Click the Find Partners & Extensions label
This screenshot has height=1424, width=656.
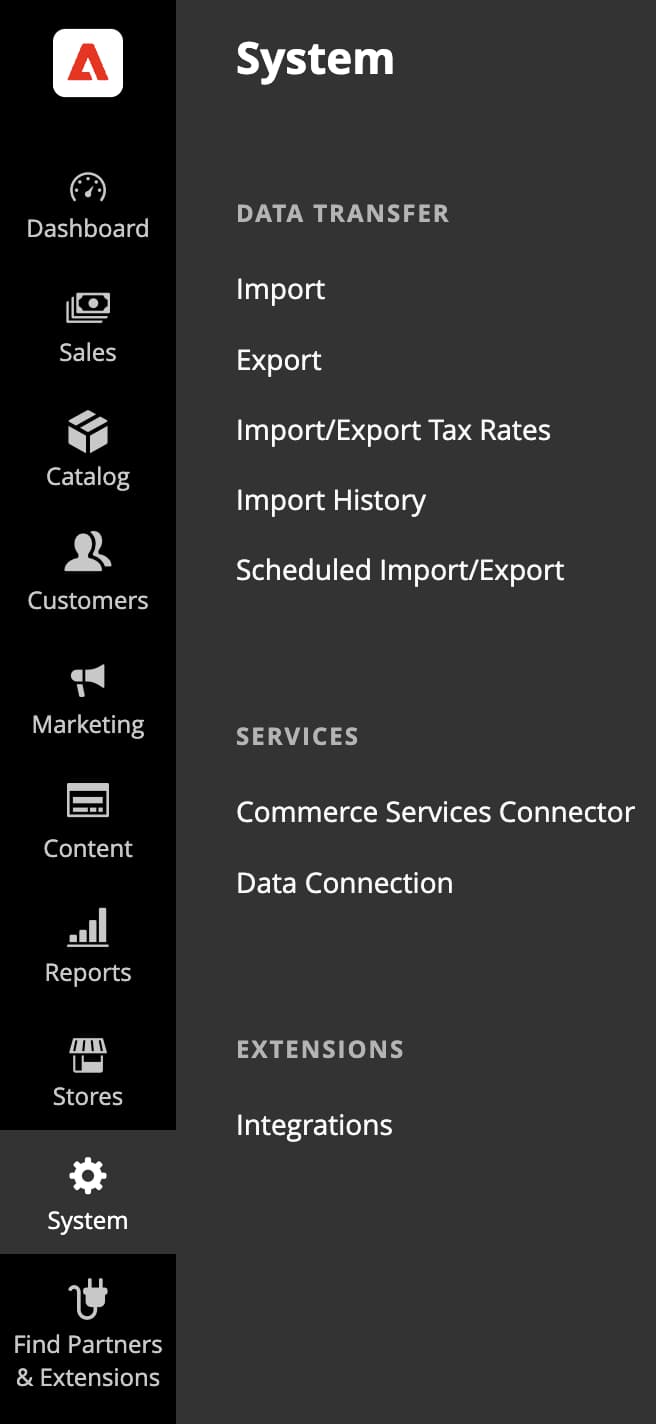pos(88,1361)
